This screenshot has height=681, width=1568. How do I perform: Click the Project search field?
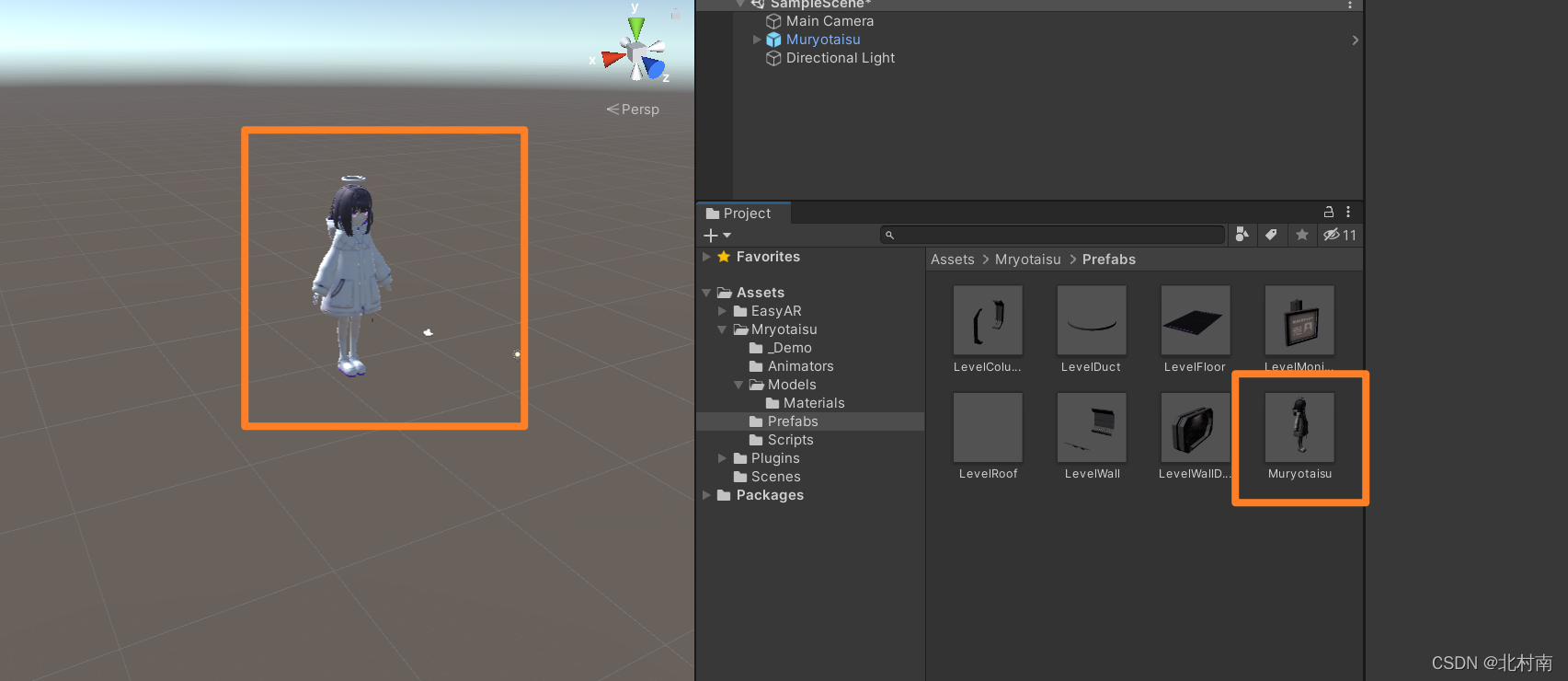(x=1052, y=236)
